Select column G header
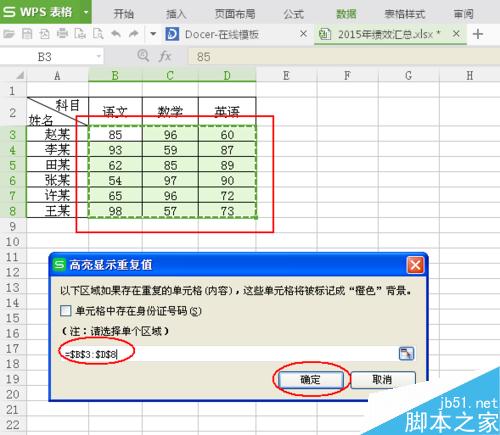This screenshot has width=500, height=435. coord(409,76)
